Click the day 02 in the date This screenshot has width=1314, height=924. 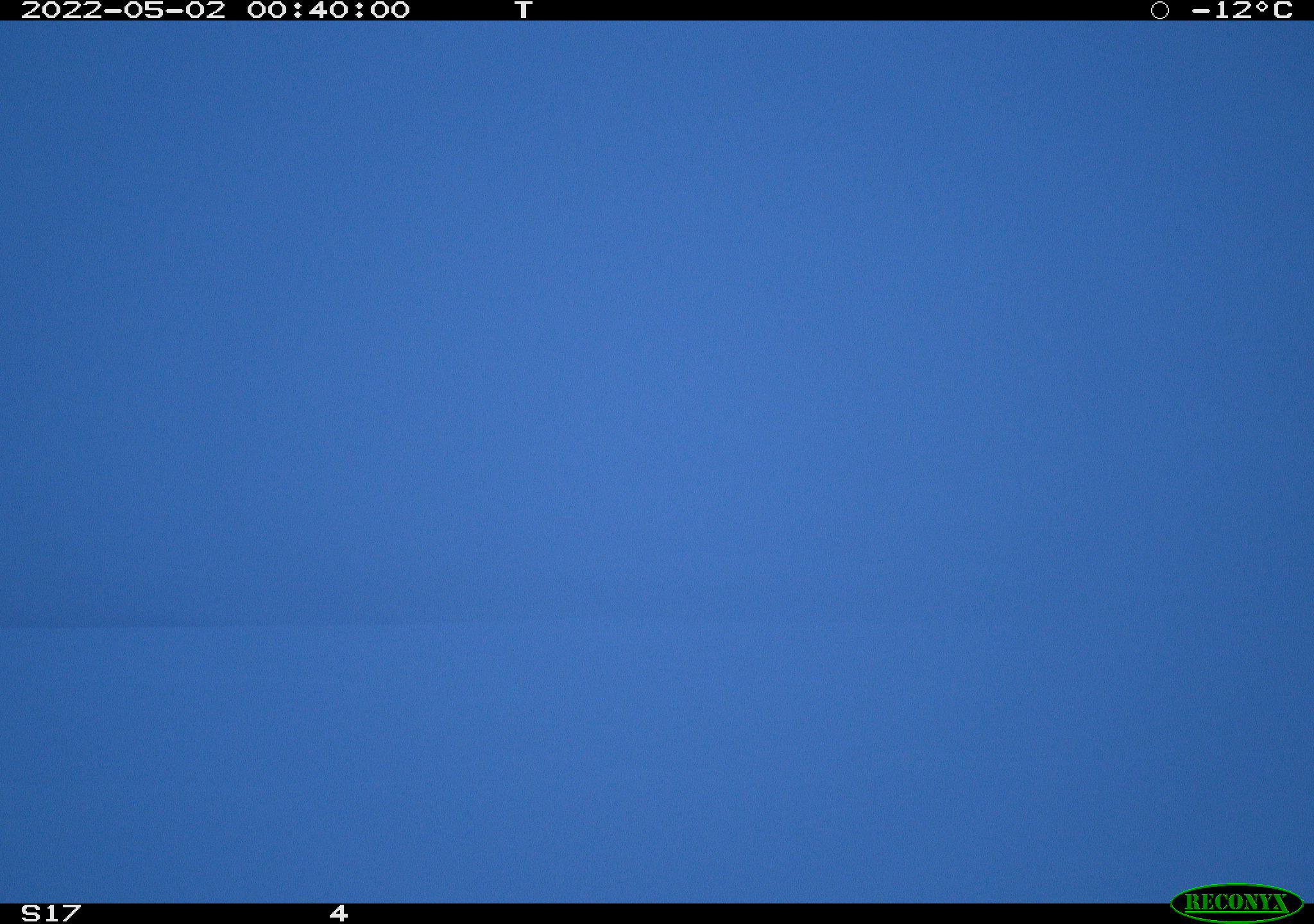click(205, 10)
